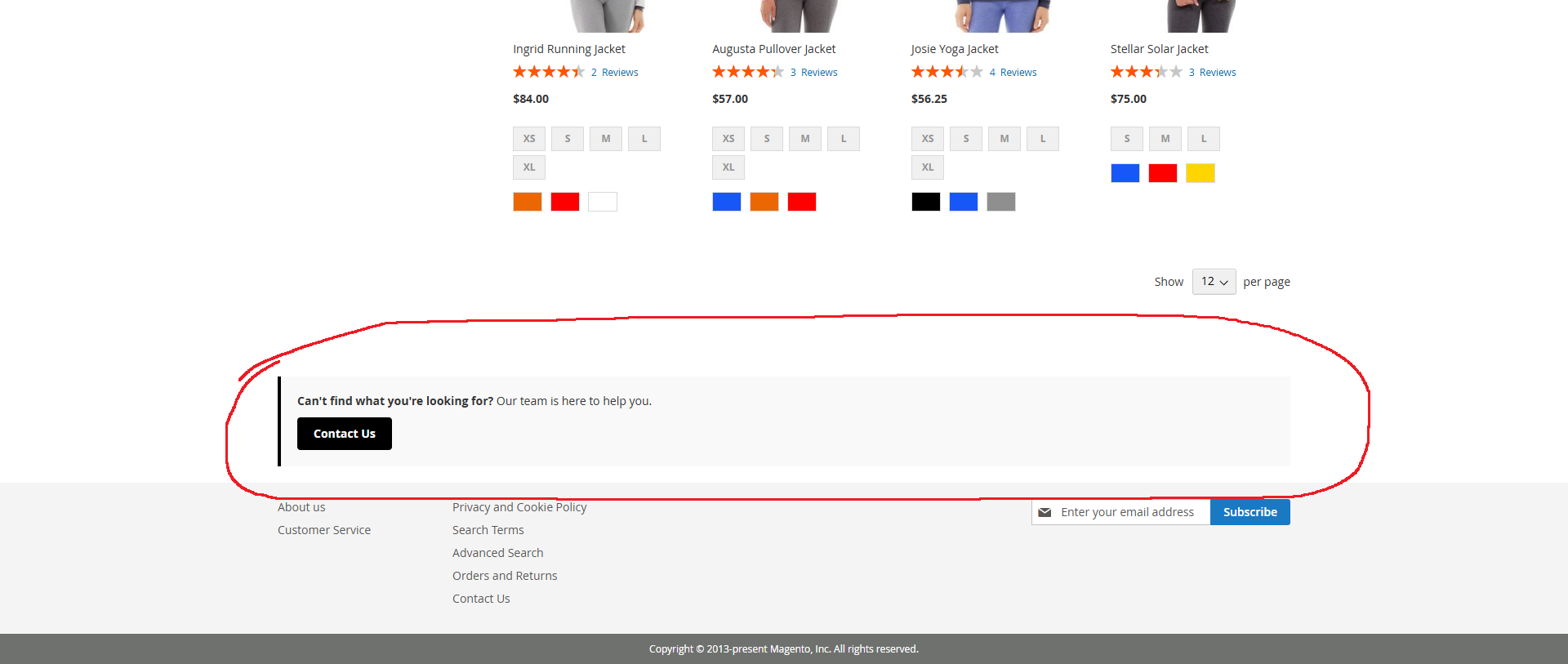This screenshot has height=664, width=1568.
Task: Open Privacy and Cookie Policy link
Action: coord(519,507)
